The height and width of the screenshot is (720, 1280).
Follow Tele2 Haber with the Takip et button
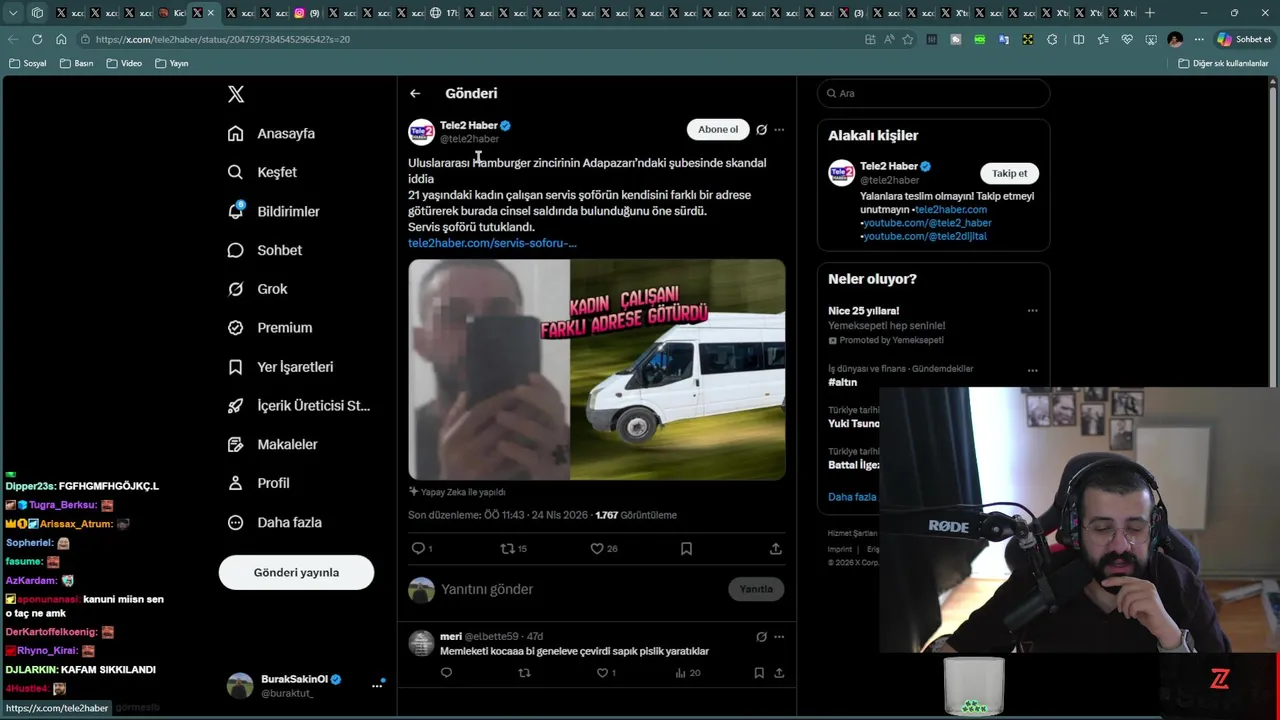[1009, 173]
